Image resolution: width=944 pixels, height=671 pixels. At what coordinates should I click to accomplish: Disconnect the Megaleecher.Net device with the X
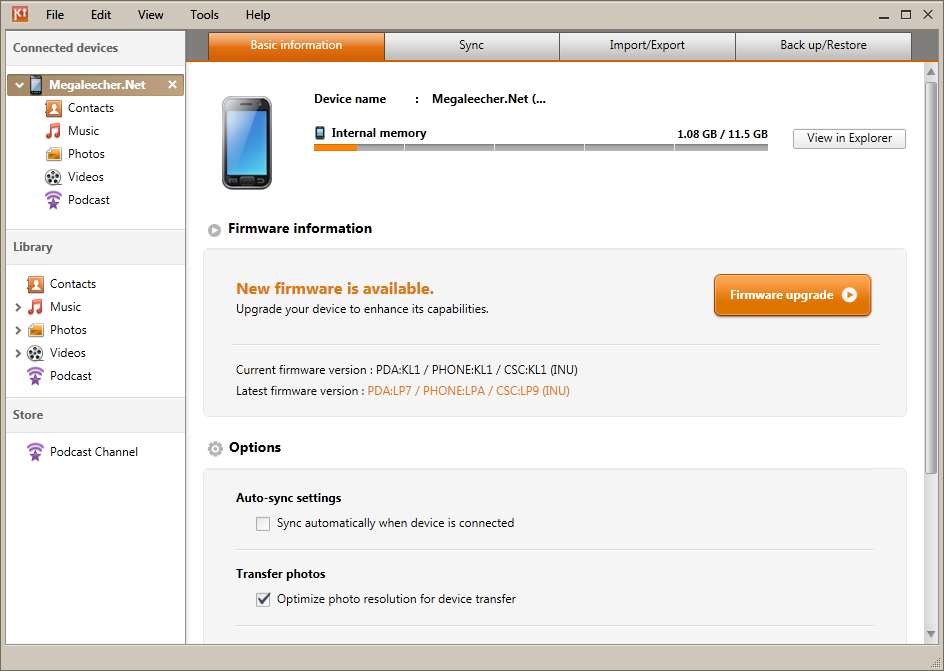tap(172, 84)
